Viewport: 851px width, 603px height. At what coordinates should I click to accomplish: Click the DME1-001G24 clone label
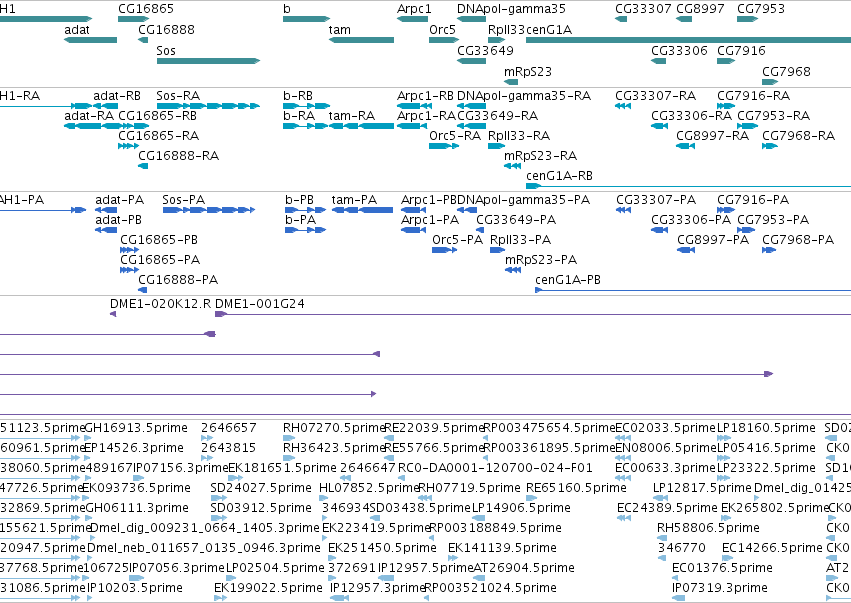click(260, 304)
